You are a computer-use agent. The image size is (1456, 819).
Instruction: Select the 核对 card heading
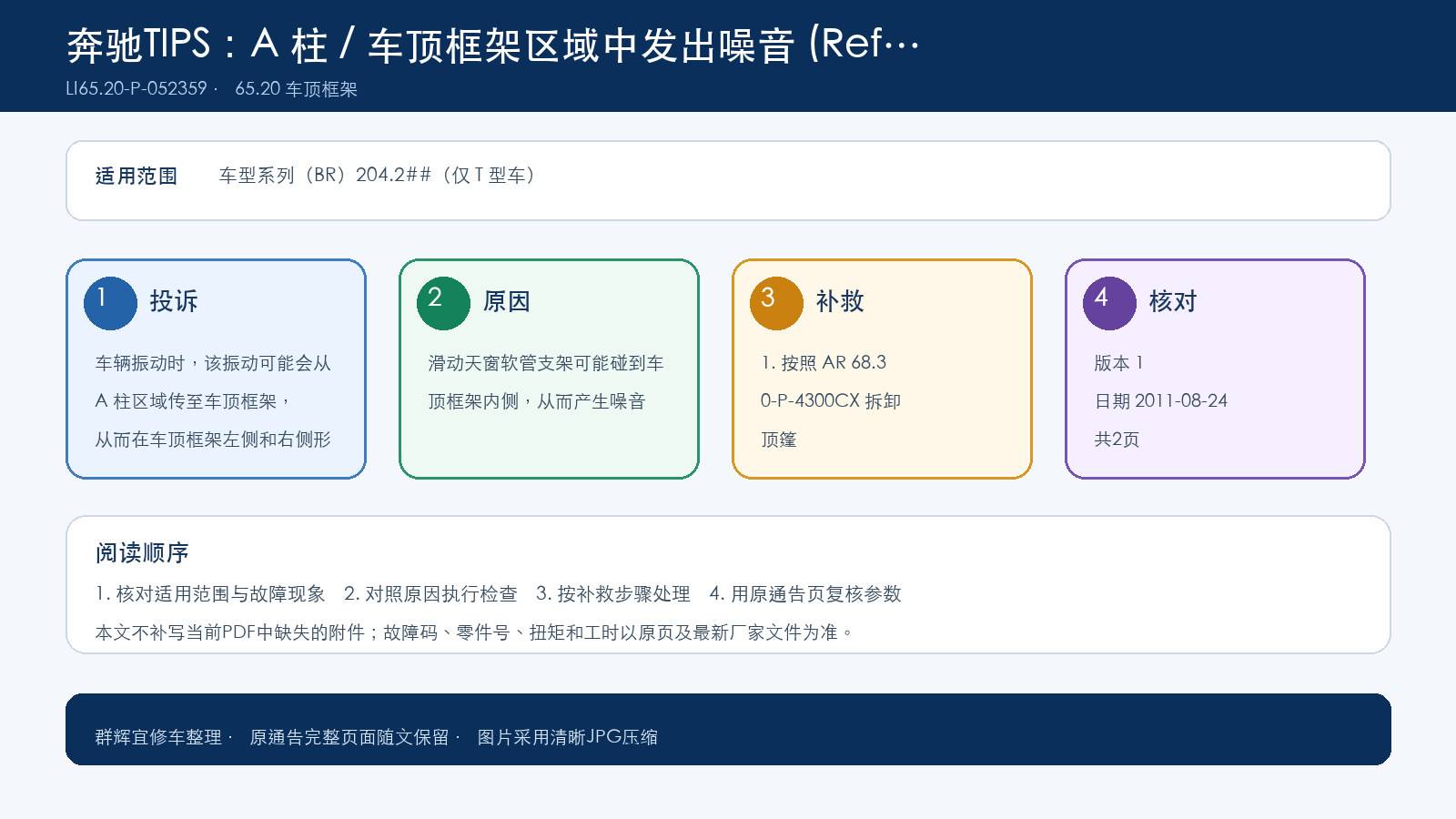(x=1173, y=301)
